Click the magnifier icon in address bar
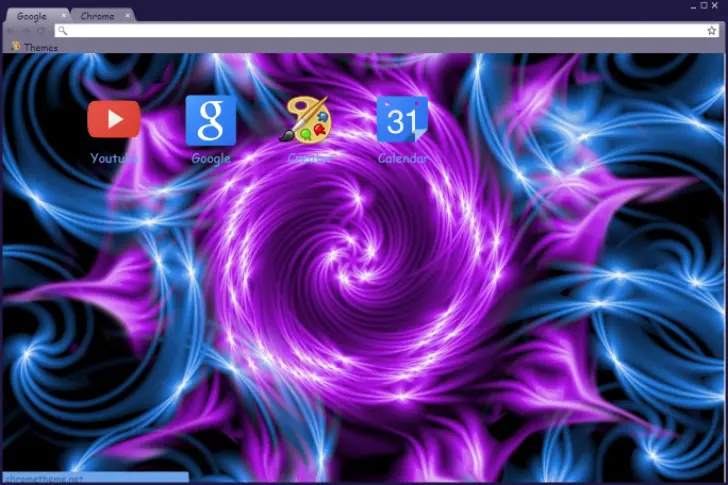728x485 pixels. coord(62,31)
